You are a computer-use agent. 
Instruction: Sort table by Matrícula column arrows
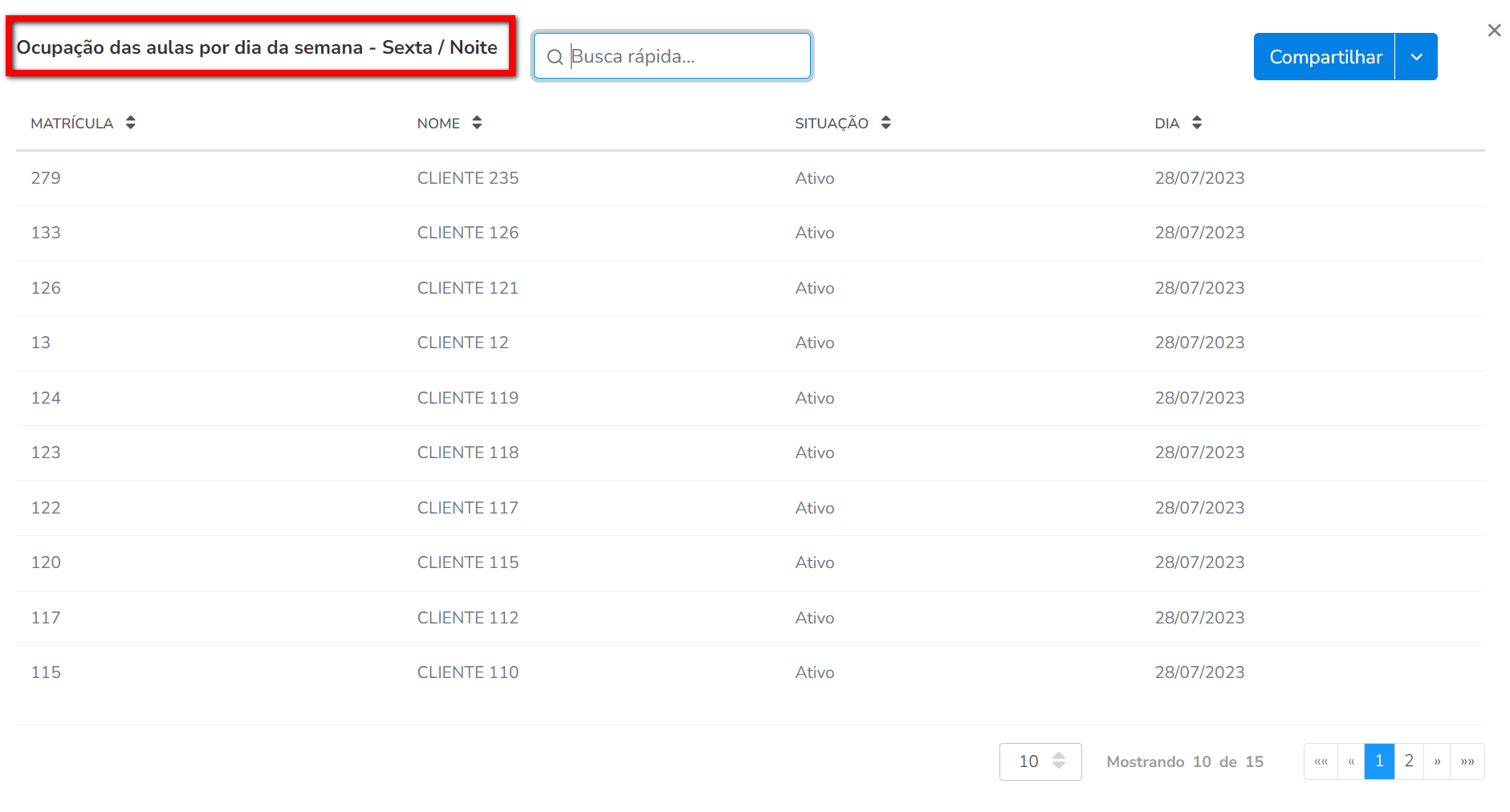tap(131, 123)
